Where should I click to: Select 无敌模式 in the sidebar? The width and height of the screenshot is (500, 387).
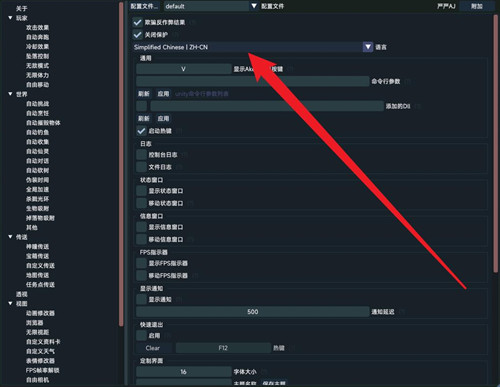tap(37, 66)
